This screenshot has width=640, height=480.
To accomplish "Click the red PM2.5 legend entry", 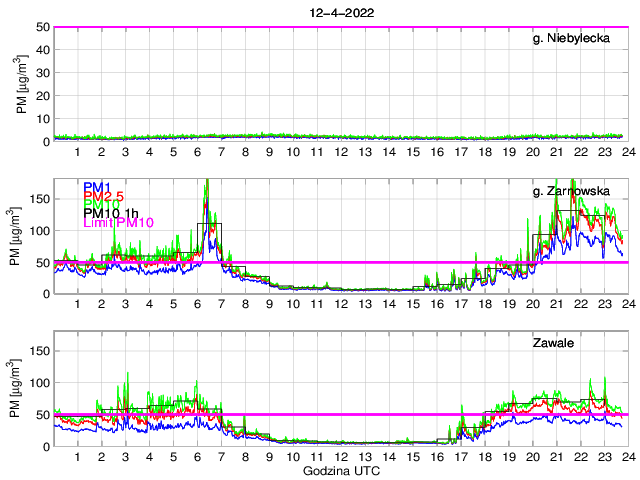I will click(104, 200).
